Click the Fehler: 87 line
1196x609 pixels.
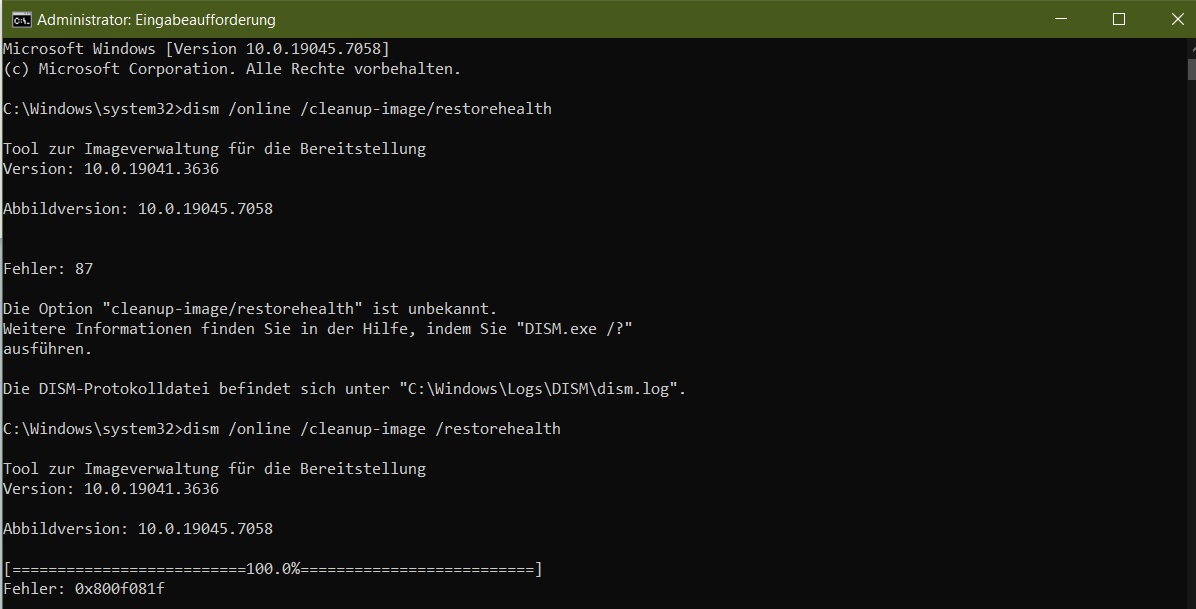click(48, 269)
